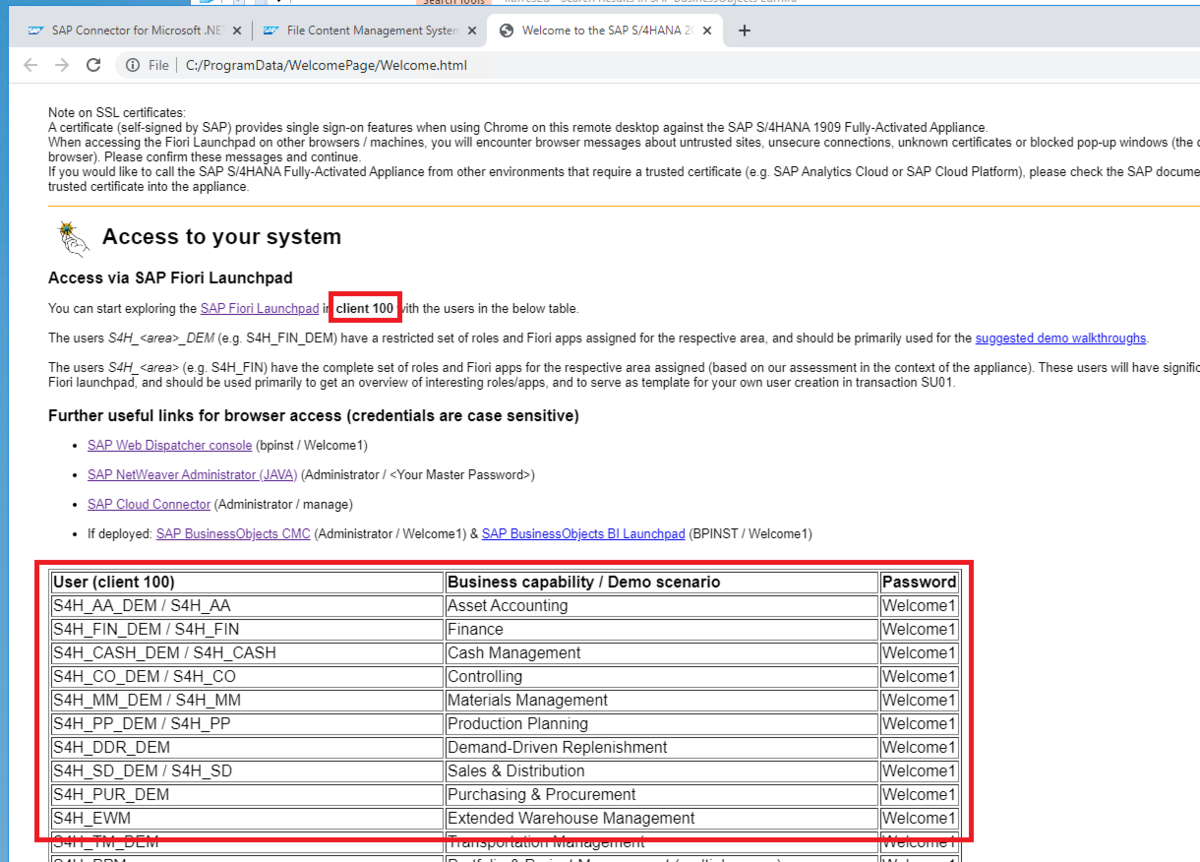Click the browser forward arrow
The height and width of the screenshot is (862, 1200).
[x=62, y=65]
